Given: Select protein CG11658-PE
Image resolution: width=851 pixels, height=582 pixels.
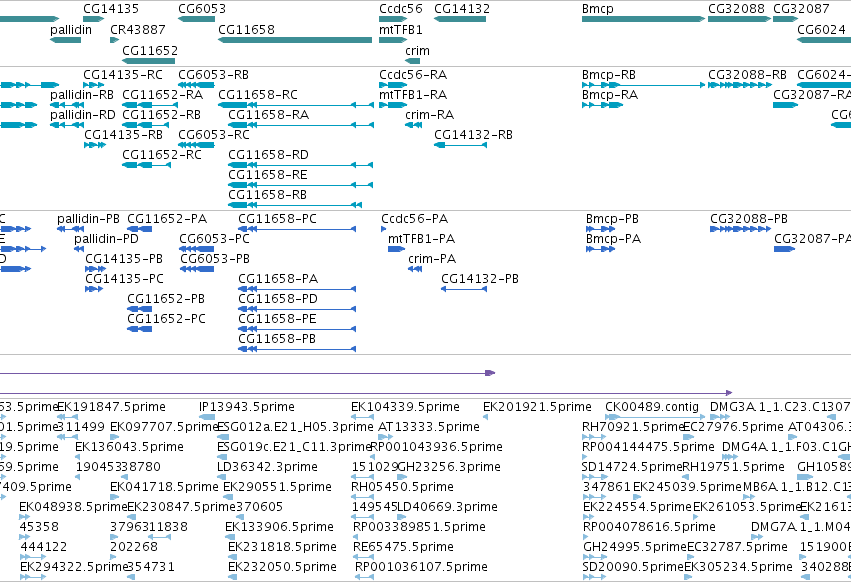Looking at the screenshot, I should coord(297,328).
